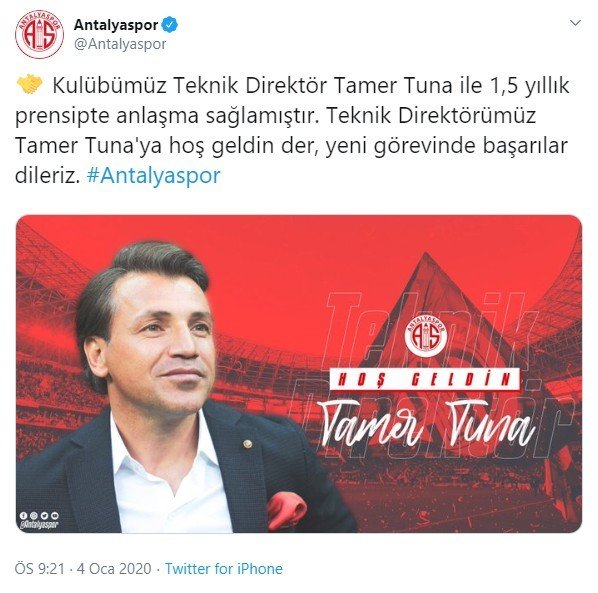Click the @Antalyaspor watermark in the image
The image size is (598, 593).
(39, 525)
